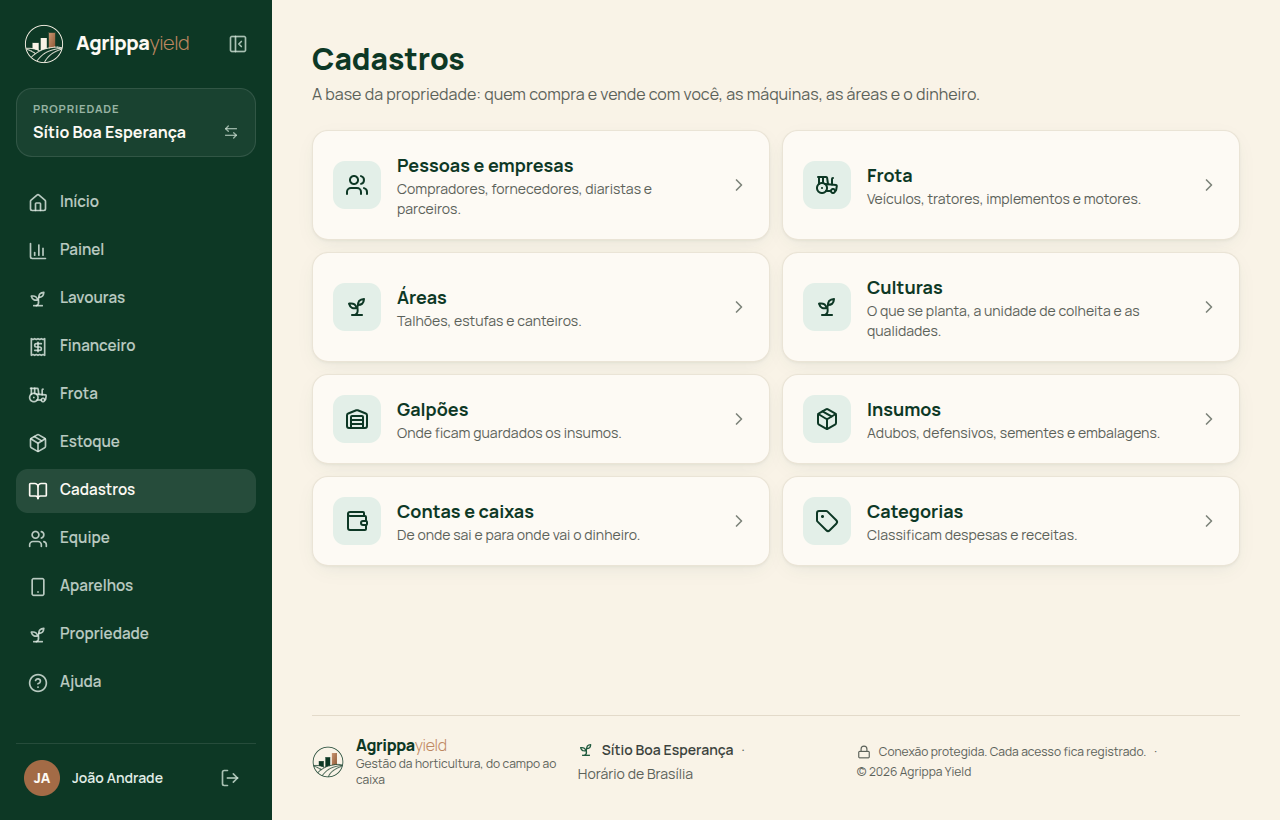Open Contas e caixas using its chevron
This screenshot has width=1280, height=820.
739,521
